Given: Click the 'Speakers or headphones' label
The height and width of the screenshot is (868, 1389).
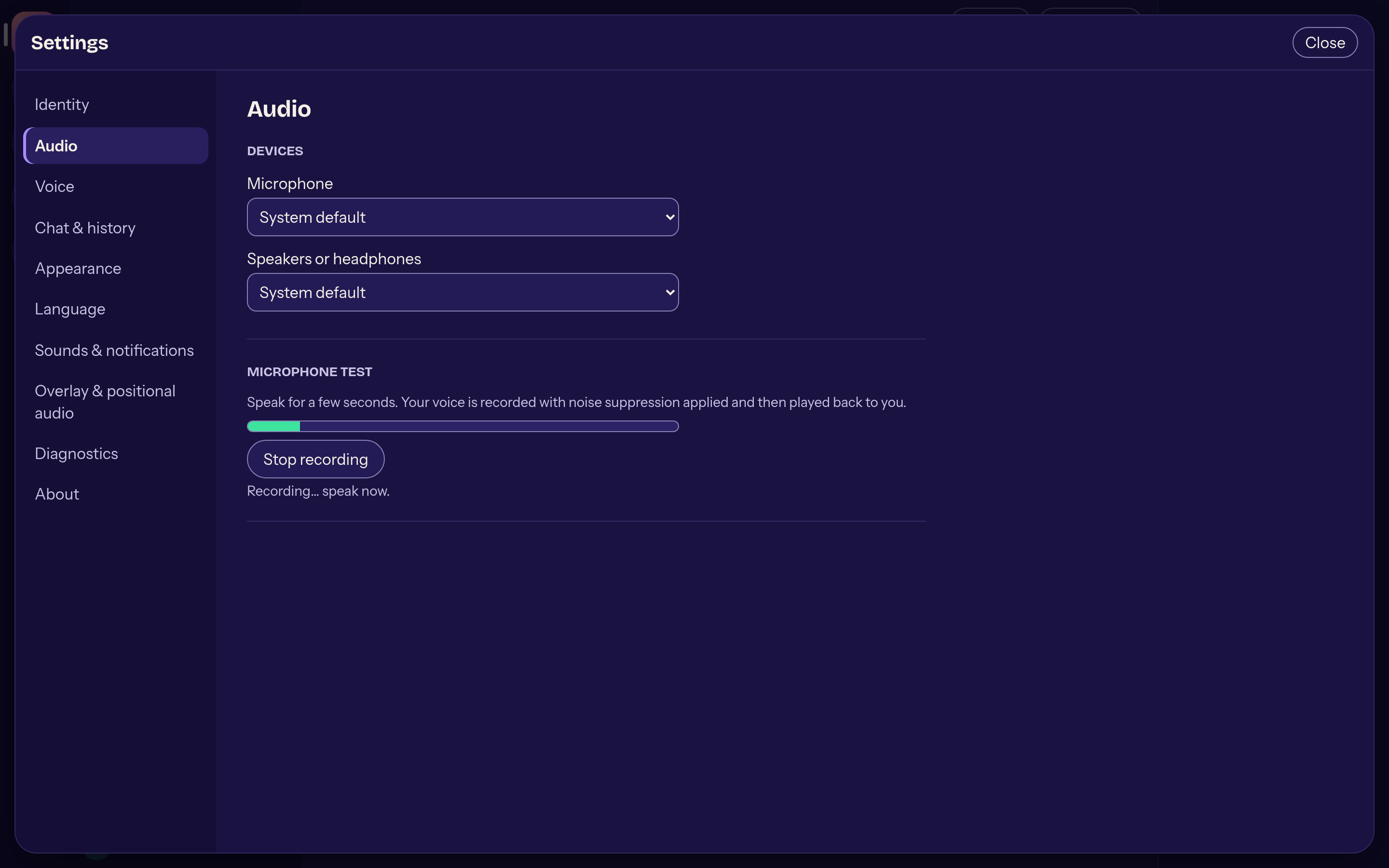Looking at the screenshot, I should [x=334, y=259].
